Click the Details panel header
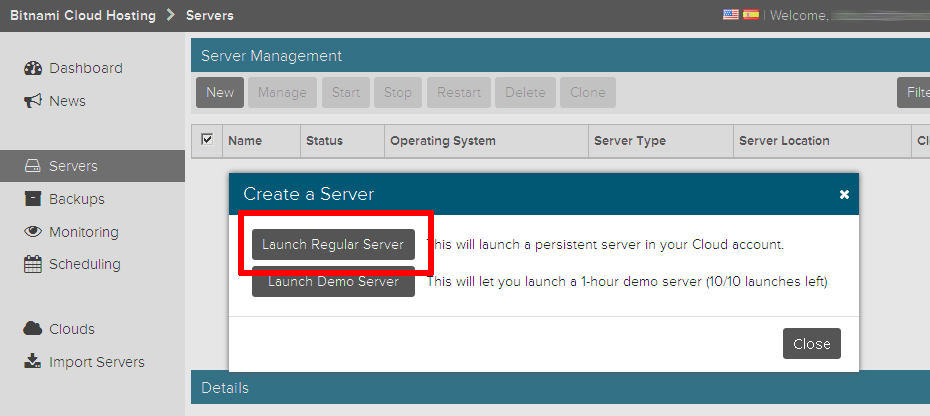This screenshot has height=416, width=930. click(x=560, y=388)
